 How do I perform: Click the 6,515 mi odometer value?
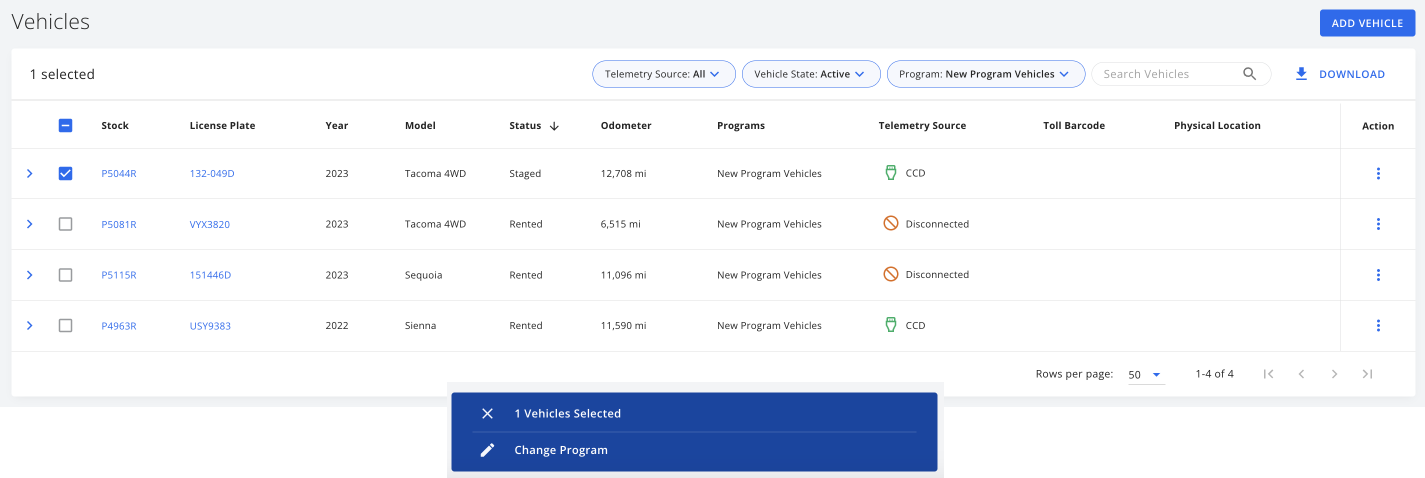(x=621, y=225)
